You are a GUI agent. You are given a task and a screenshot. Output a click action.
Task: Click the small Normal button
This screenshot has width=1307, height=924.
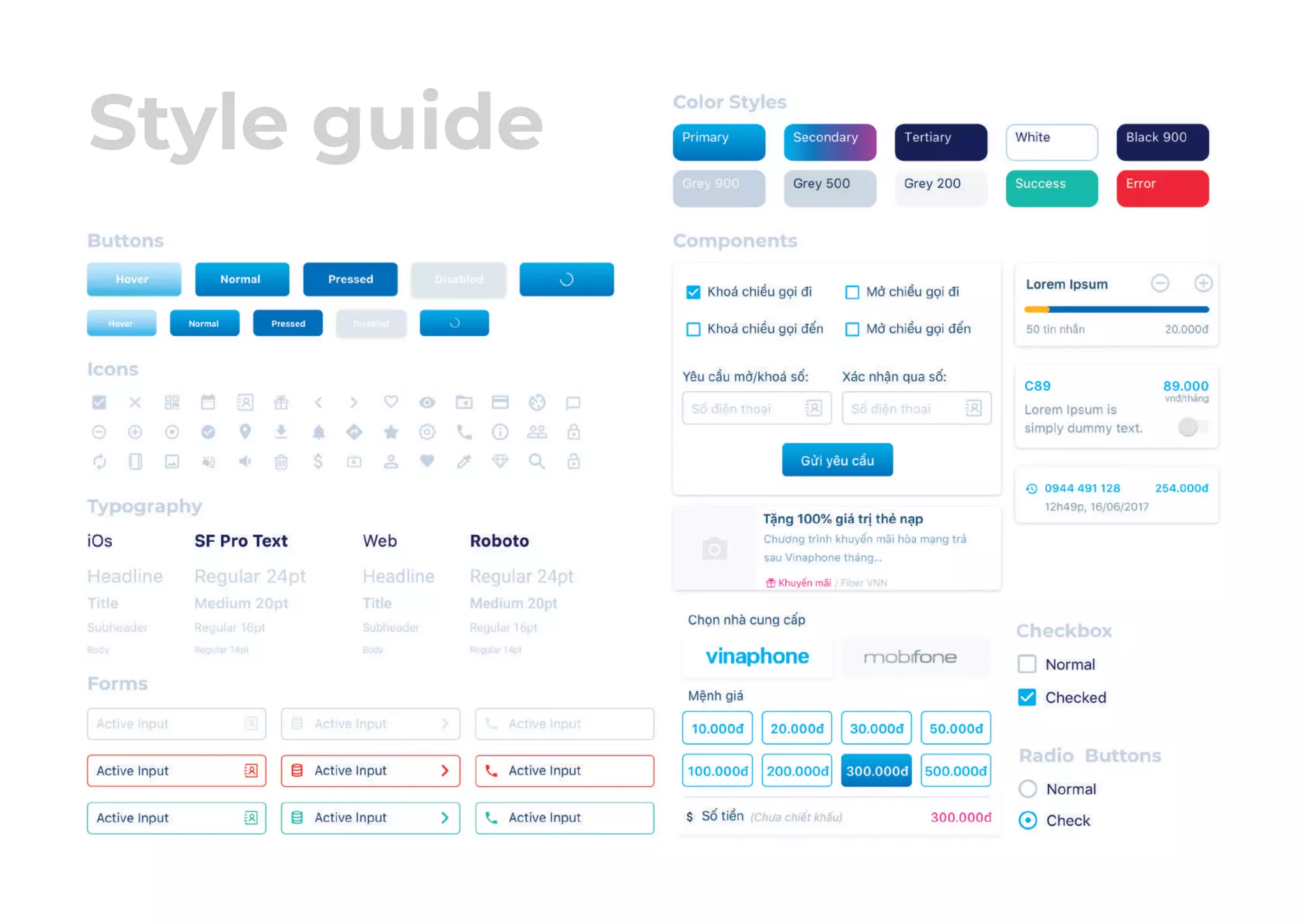coord(204,323)
